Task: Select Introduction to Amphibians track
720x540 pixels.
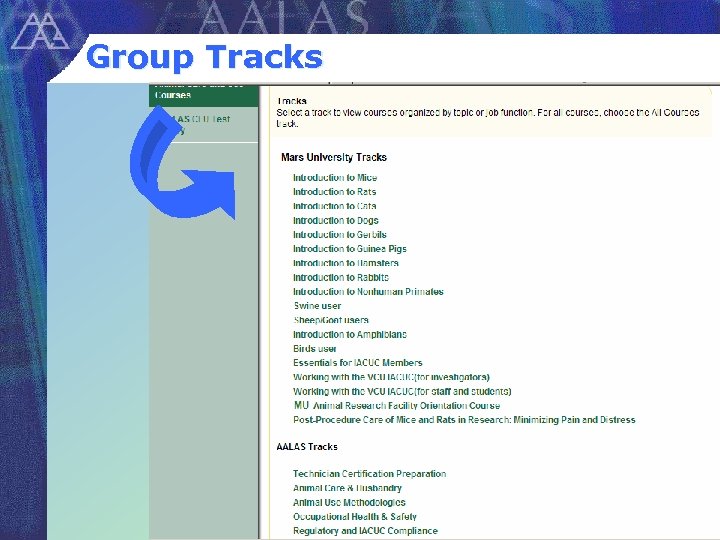Action: tap(350, 334)
